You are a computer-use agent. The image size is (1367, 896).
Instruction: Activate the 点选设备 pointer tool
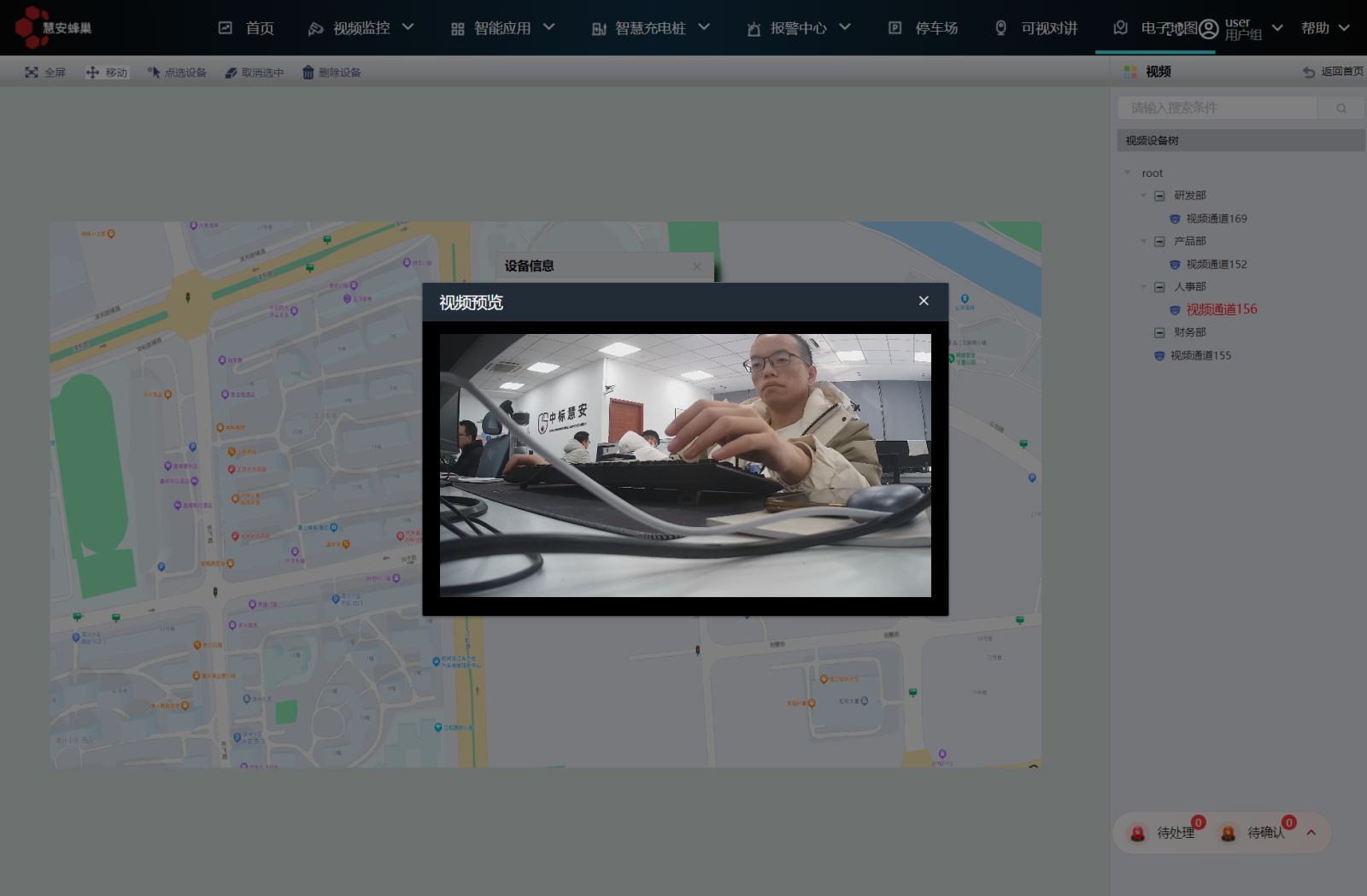click(x=154, y=73)
